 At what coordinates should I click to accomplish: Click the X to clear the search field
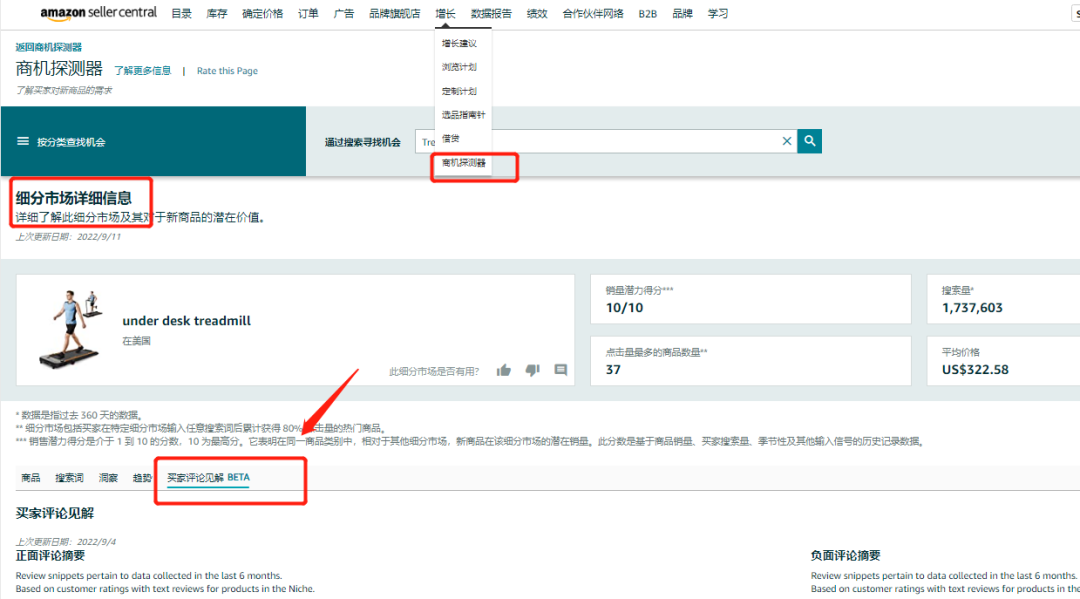[787, 141]
